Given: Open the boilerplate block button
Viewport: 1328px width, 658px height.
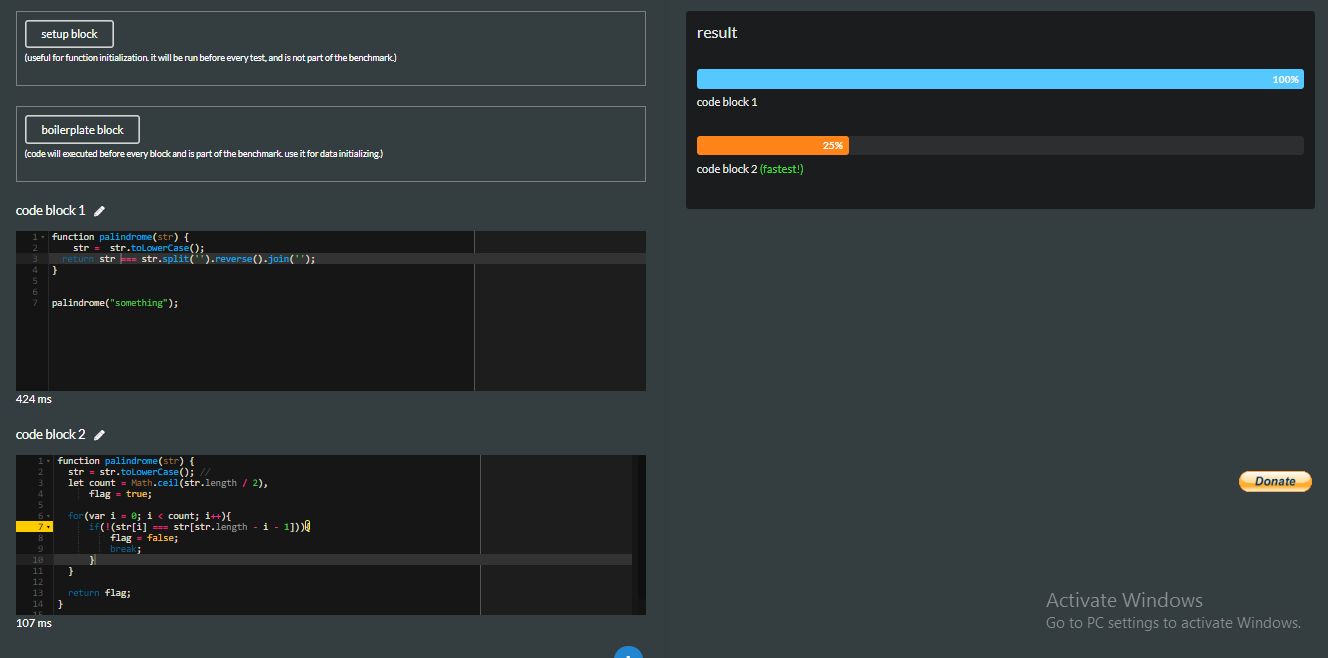Looking at the screenshot, I should tap(82, 130).
